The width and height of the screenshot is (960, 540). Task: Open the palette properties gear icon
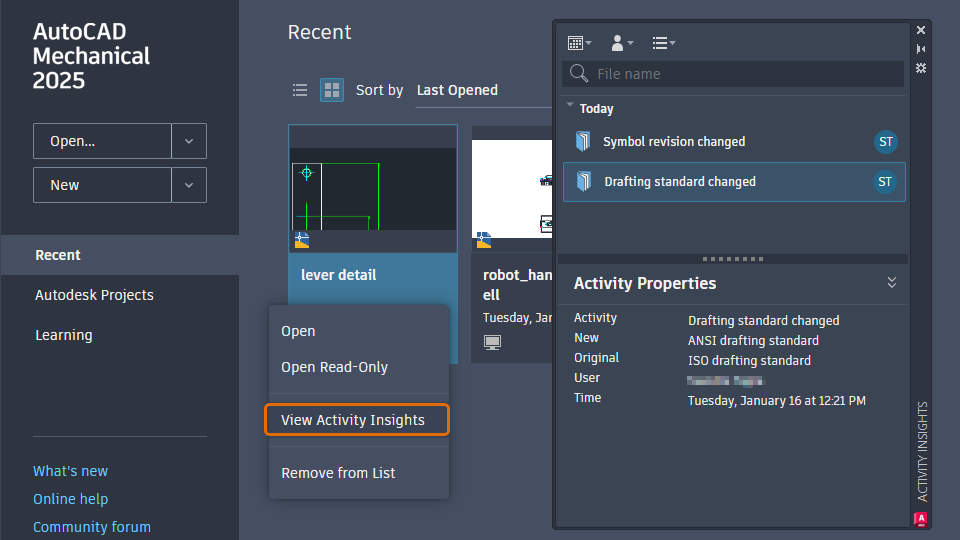click(x=921, y=68)
